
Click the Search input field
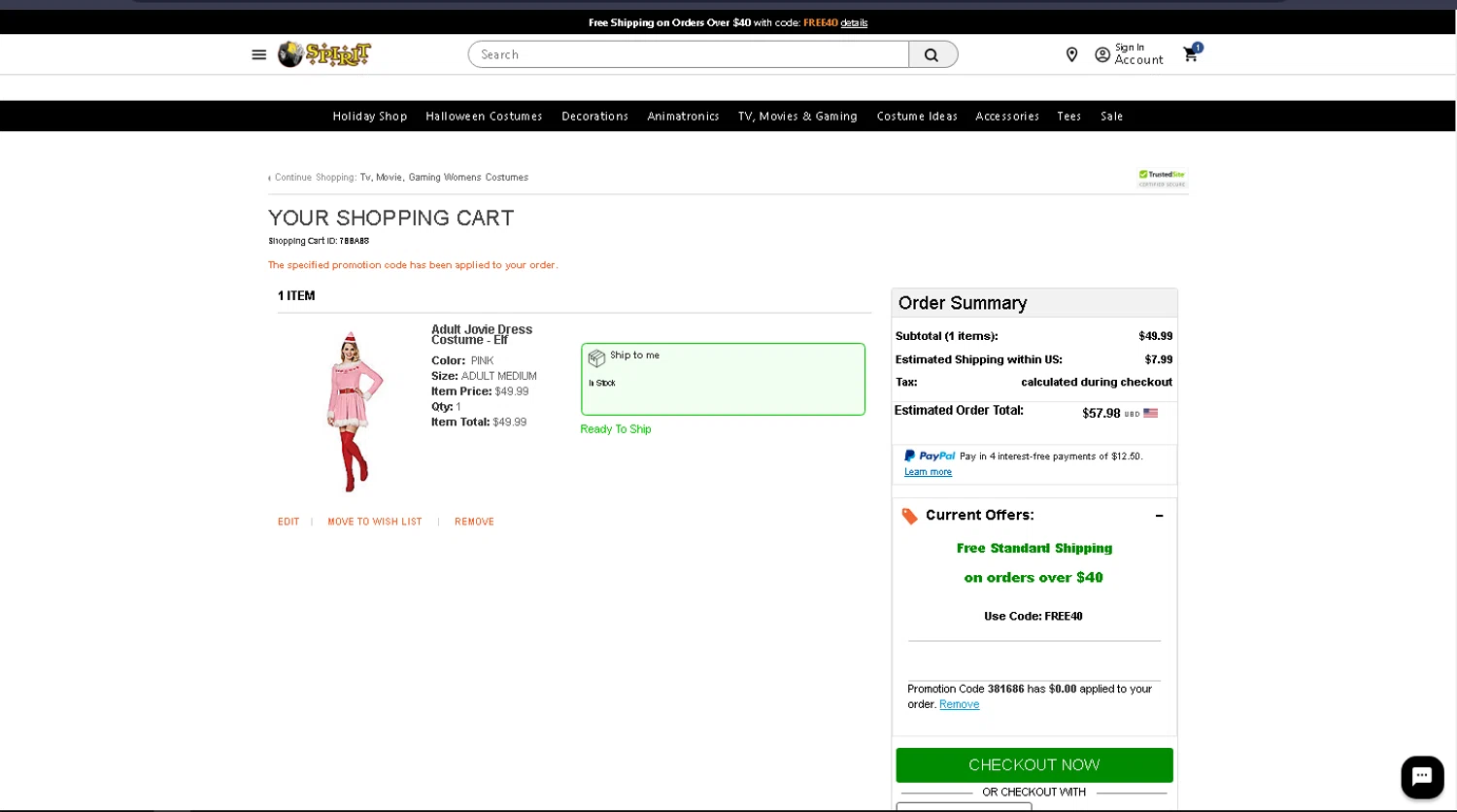[x=689, y=54]
